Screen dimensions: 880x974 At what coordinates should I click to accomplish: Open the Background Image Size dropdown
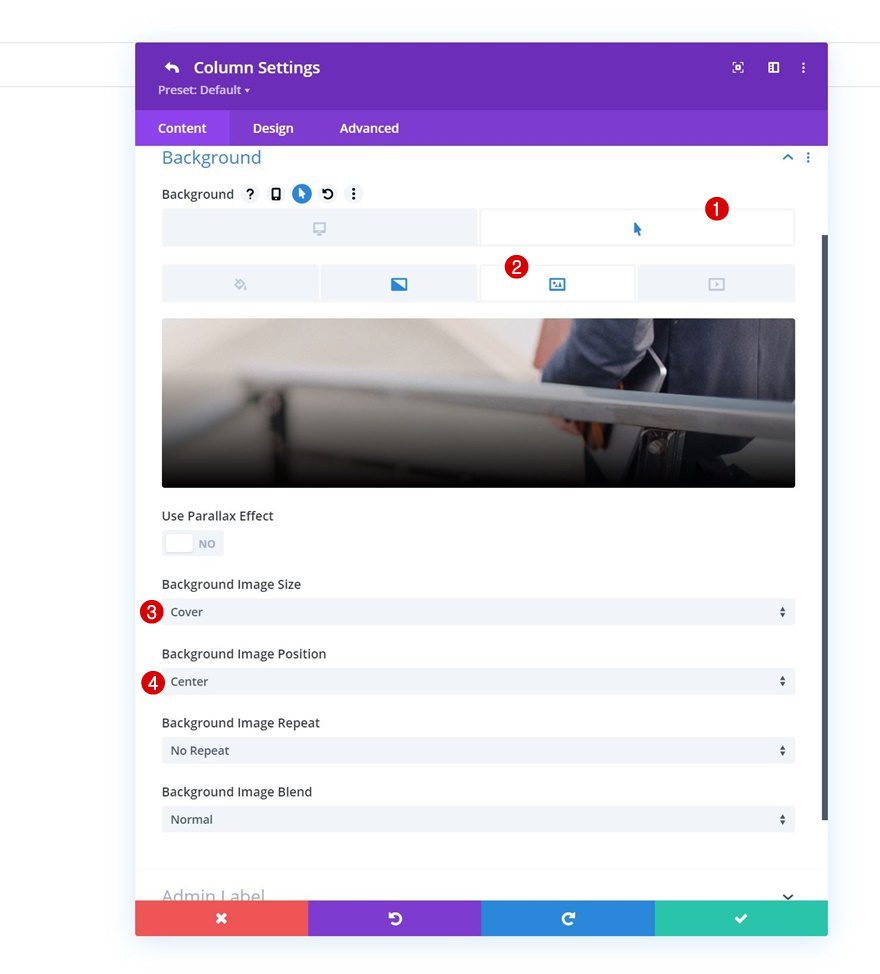coord(478,611)
